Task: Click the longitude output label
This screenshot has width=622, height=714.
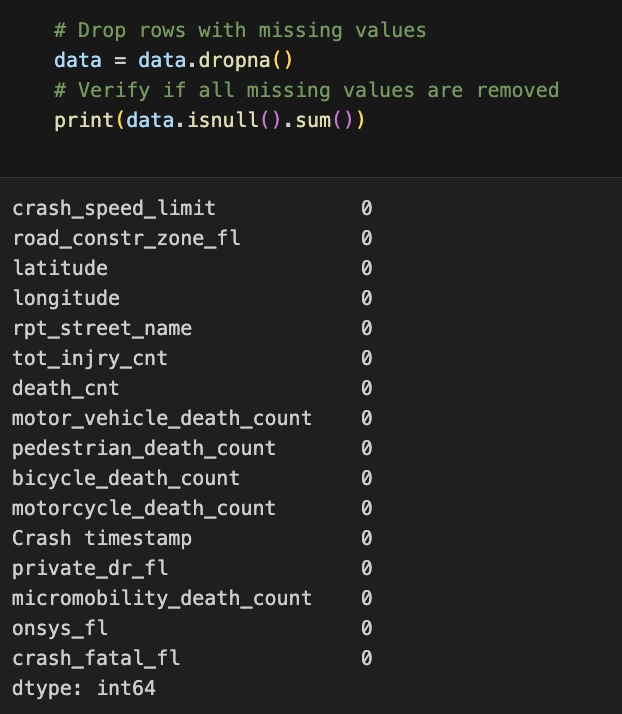Action: point(66,298)
